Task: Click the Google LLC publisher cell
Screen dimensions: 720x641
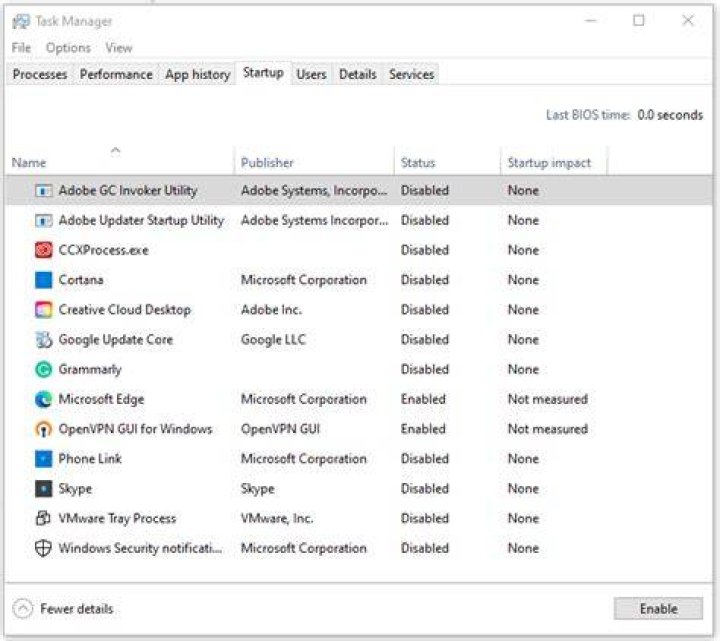Action: tap(273, 340)
